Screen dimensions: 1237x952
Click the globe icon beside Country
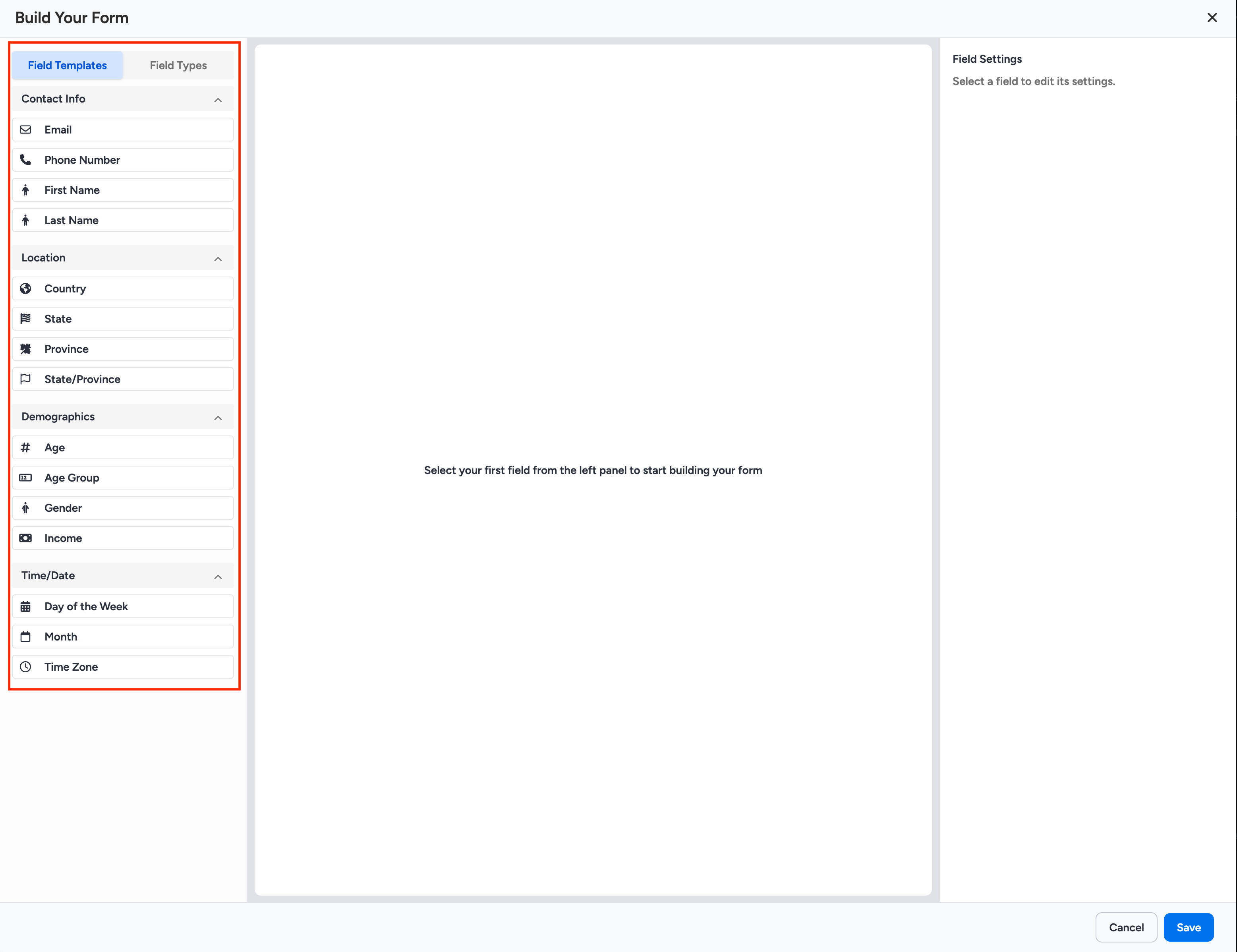pyautogui.click(x=25, y=288)
